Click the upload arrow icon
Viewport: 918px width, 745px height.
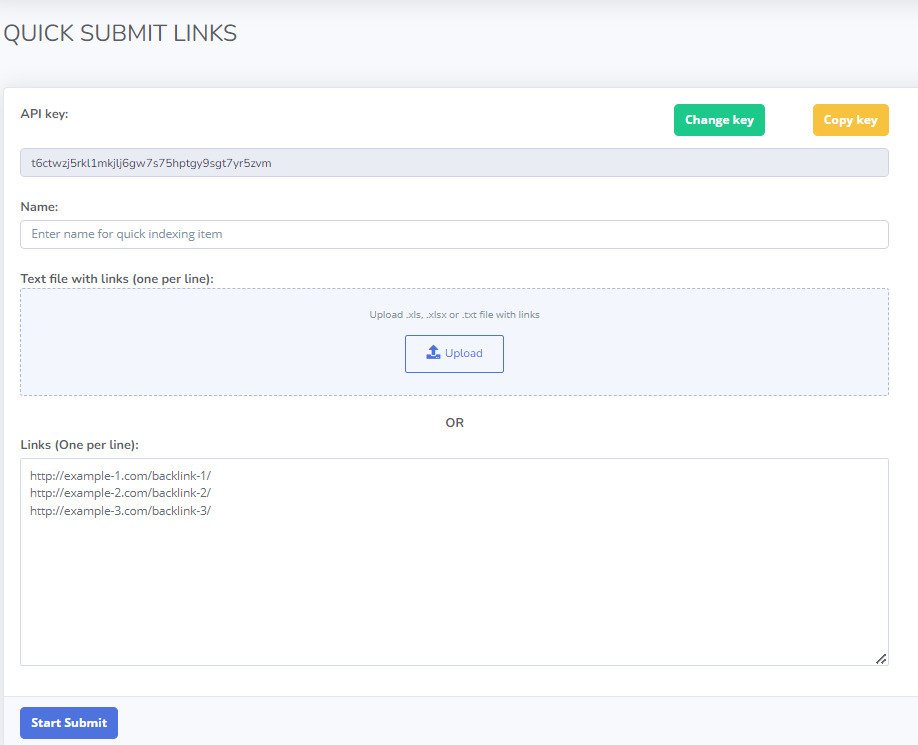tap(433, 353)
